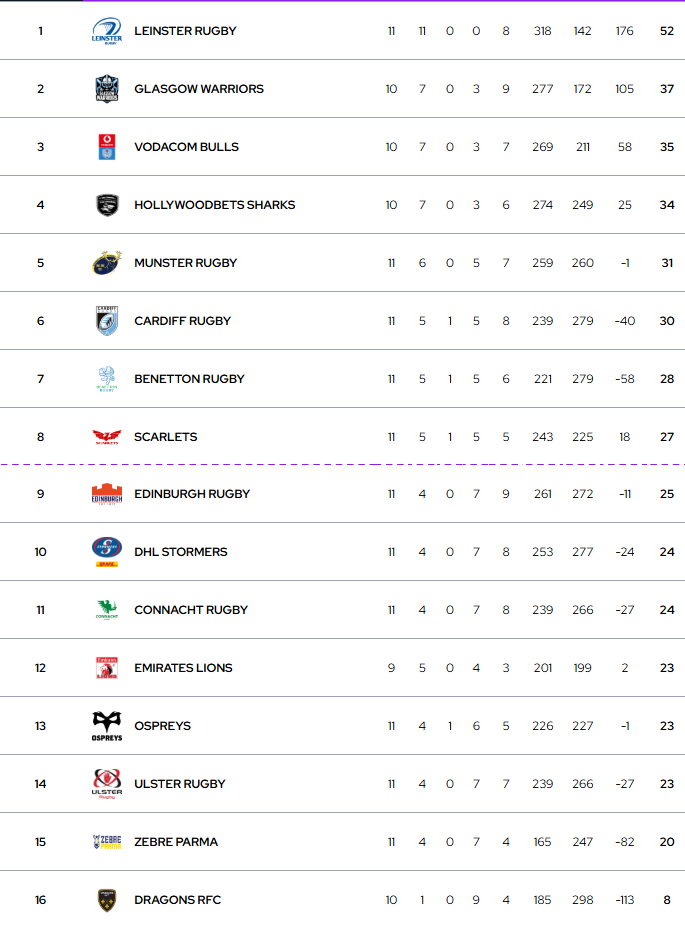
Task: Click the Connacht Rugby green logo
Action: pyautogui.click(x=107, y=610)
